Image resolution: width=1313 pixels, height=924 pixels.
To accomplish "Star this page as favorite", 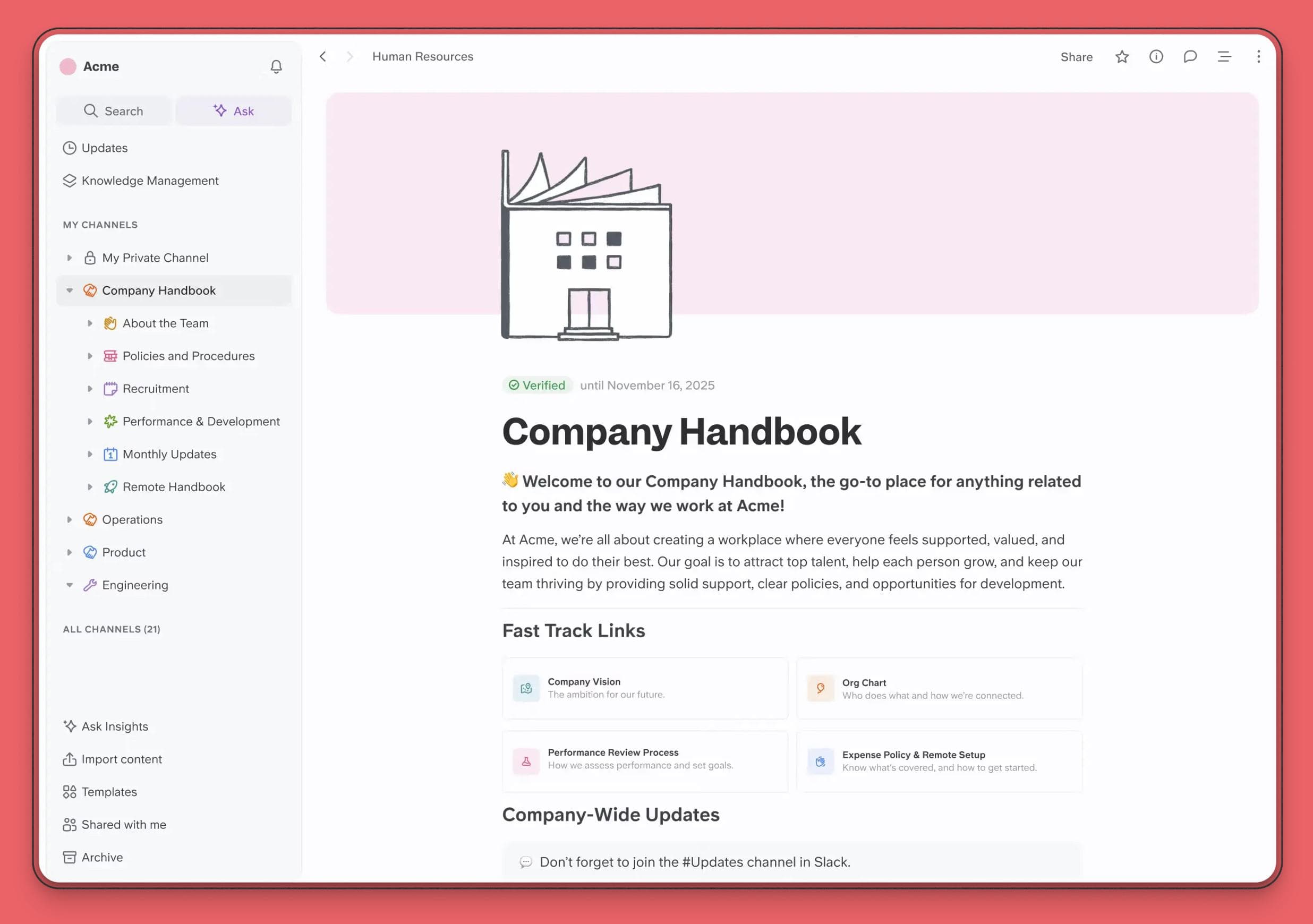I will coord(1122,57).
